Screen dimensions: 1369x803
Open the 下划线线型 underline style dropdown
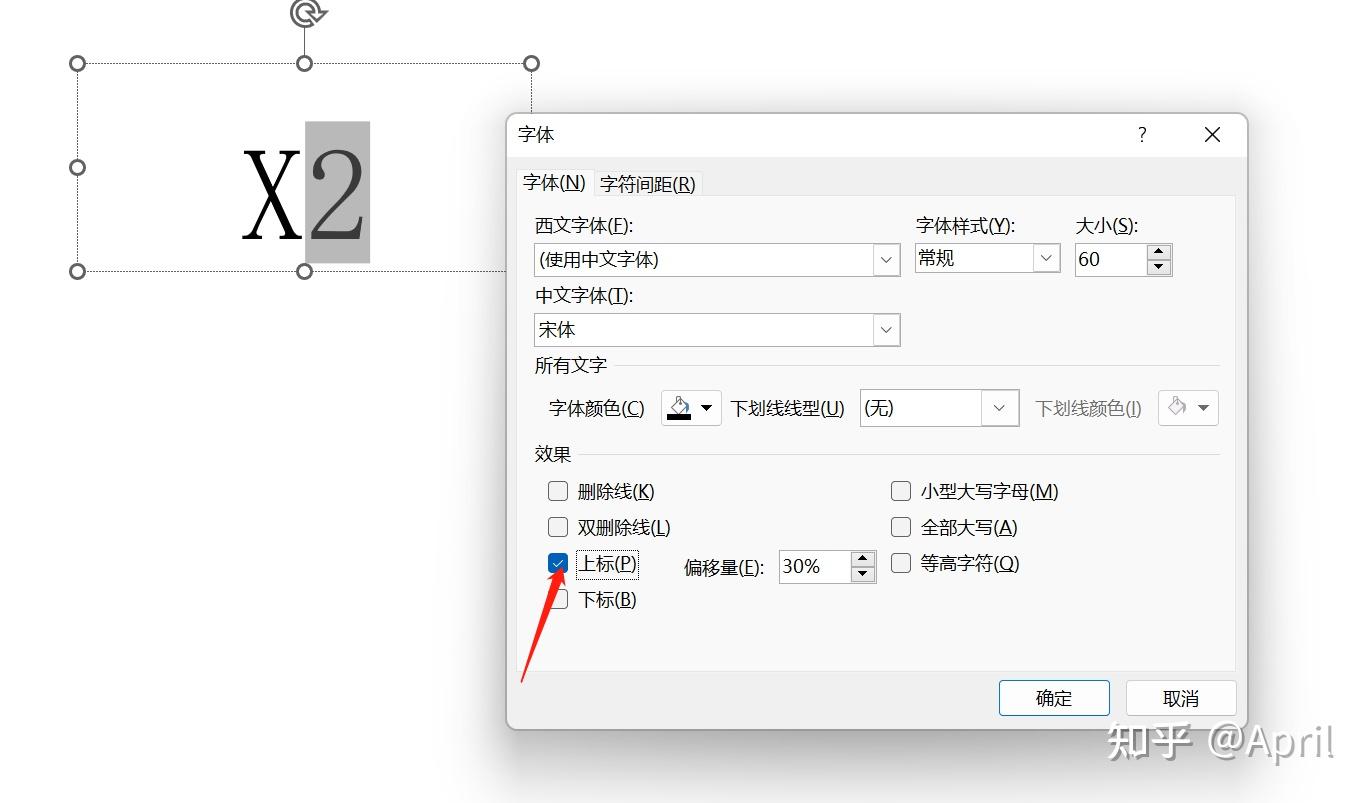(998, 407)
